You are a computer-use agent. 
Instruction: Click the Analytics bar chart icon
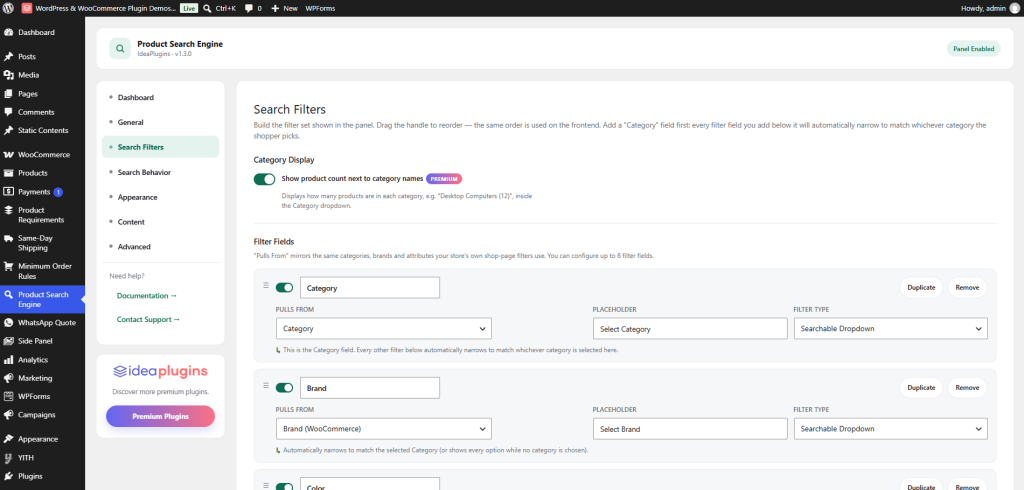(8, 360)
